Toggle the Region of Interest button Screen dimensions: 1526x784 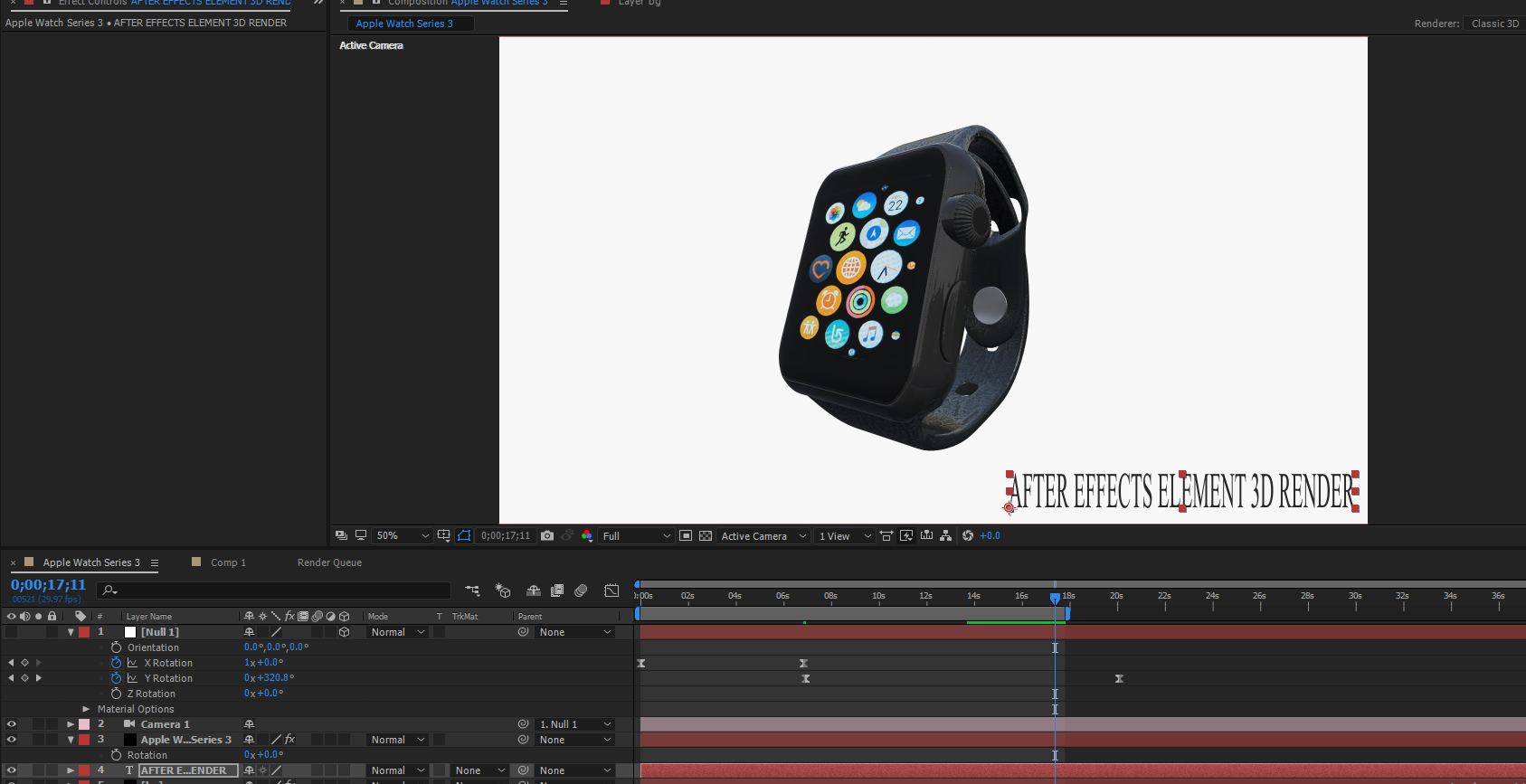click(686, 535)
